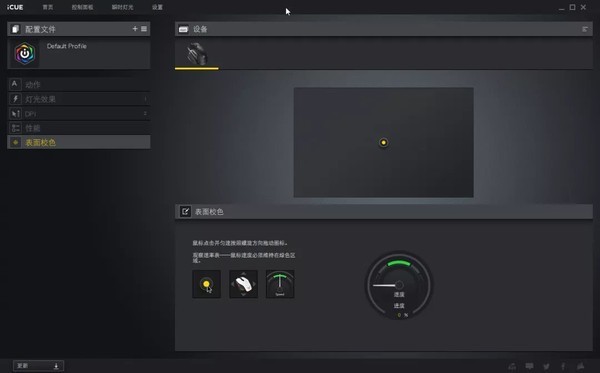Click the 更新 update button
Image resolution: width=600 pixels, height=373 pixels.
click(x=38, y=366)
